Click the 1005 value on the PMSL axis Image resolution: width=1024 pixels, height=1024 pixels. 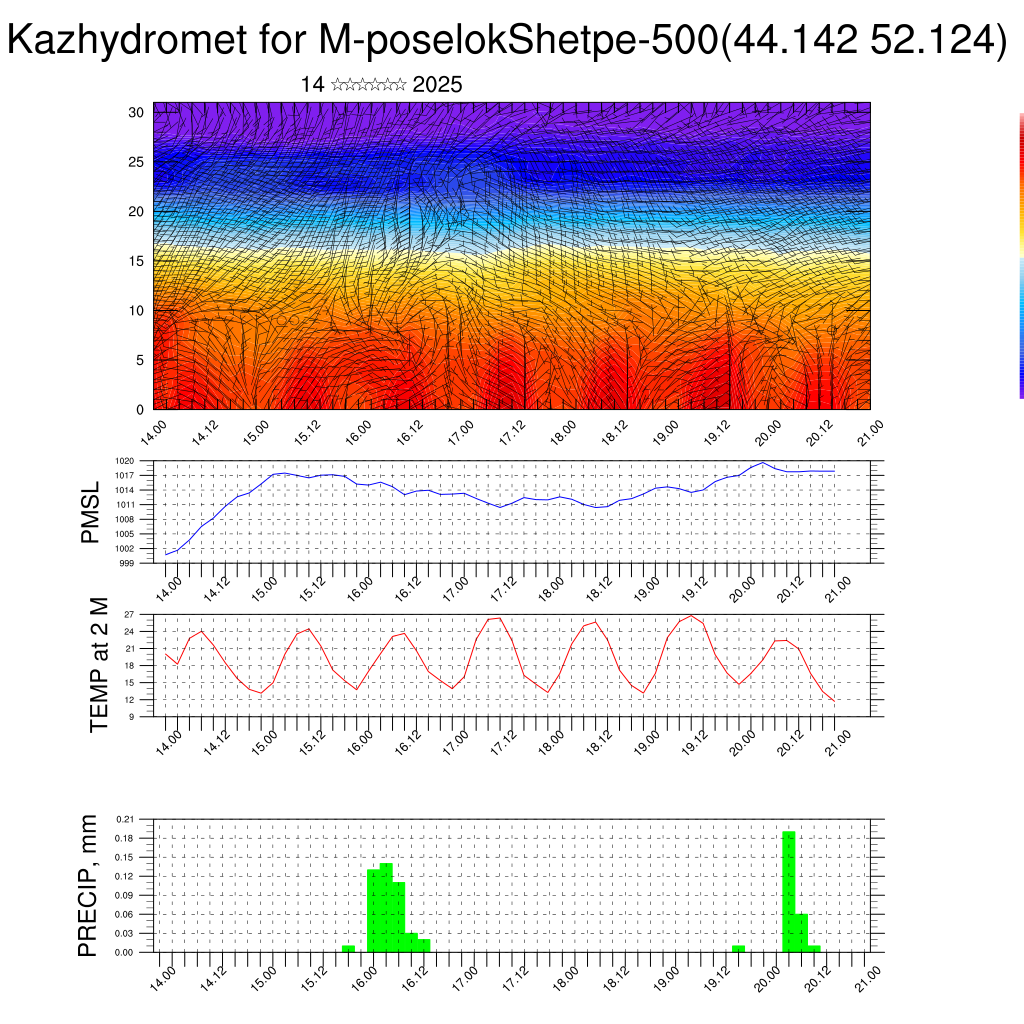125,534
